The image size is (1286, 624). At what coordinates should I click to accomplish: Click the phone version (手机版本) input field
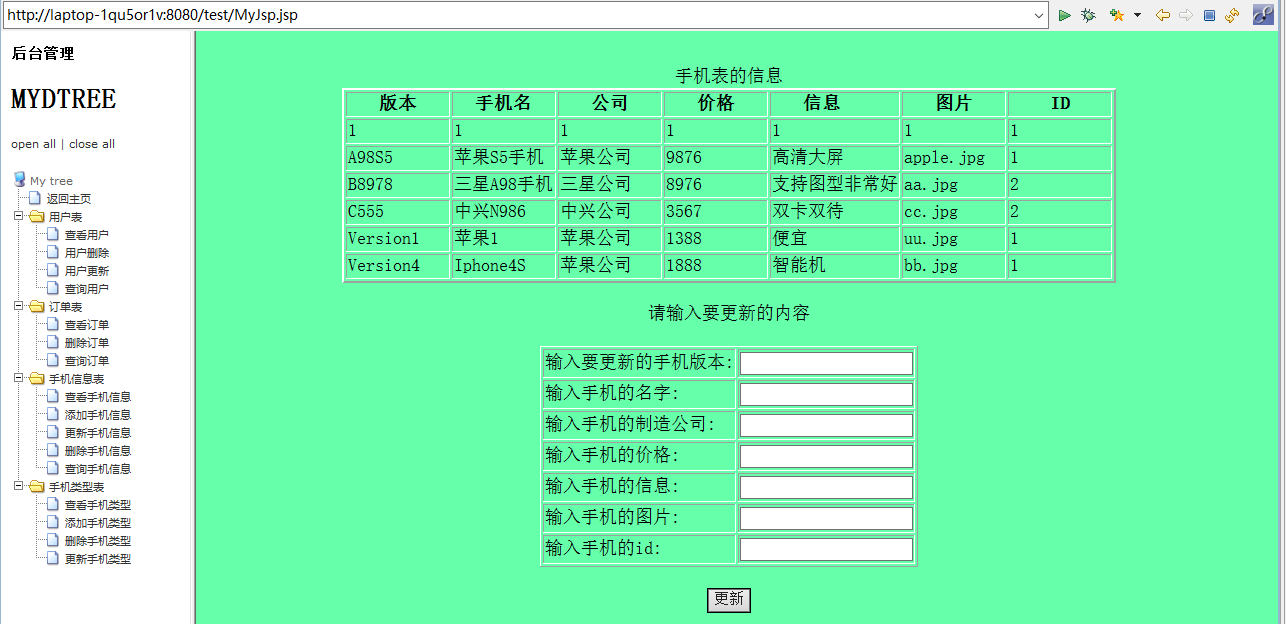pyautogui.click(x=826, y=363)
